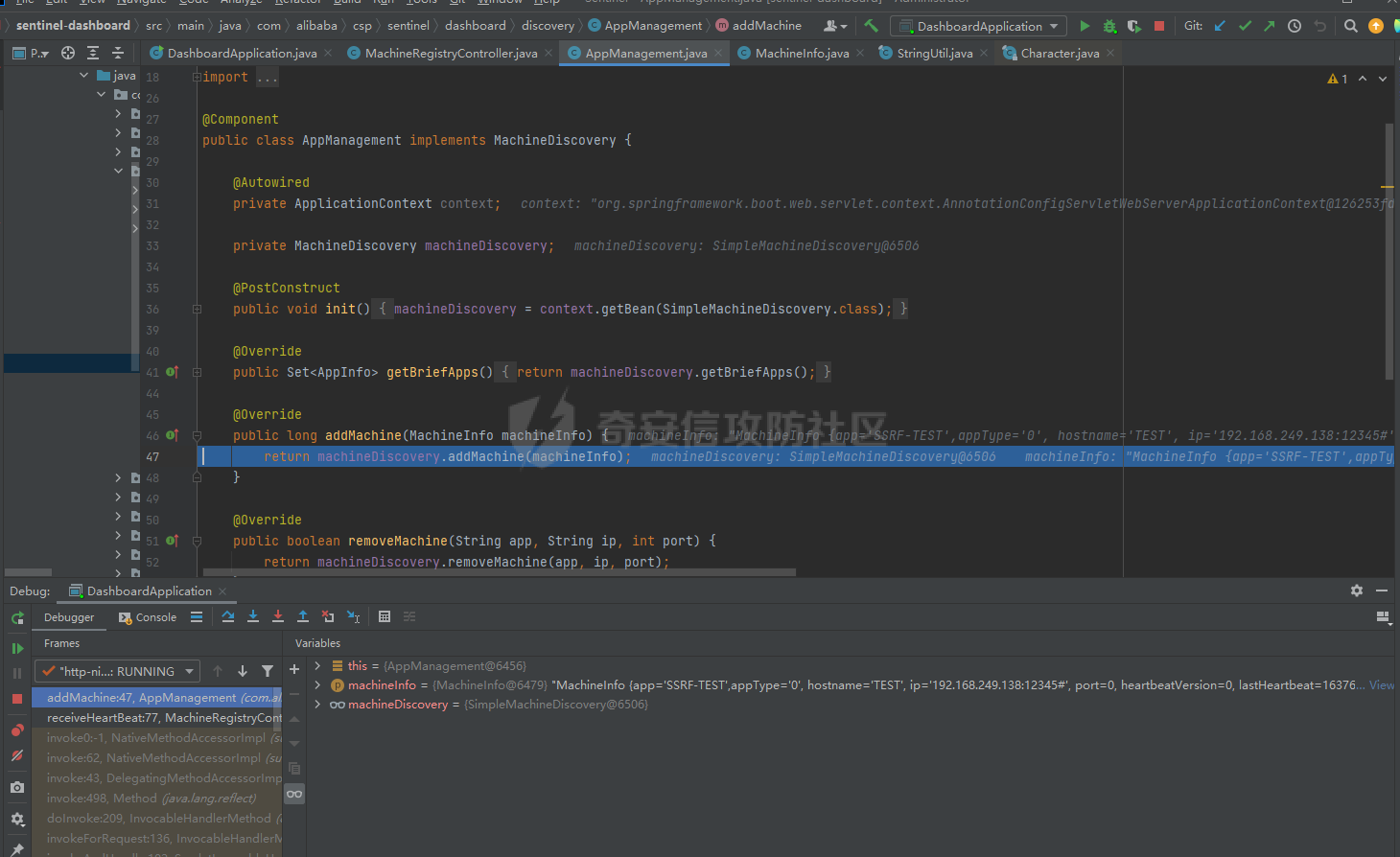This screenshot has width=1400, height=857.
Task: Expand 'this' variable node
Action: click(x=317, y=665)
